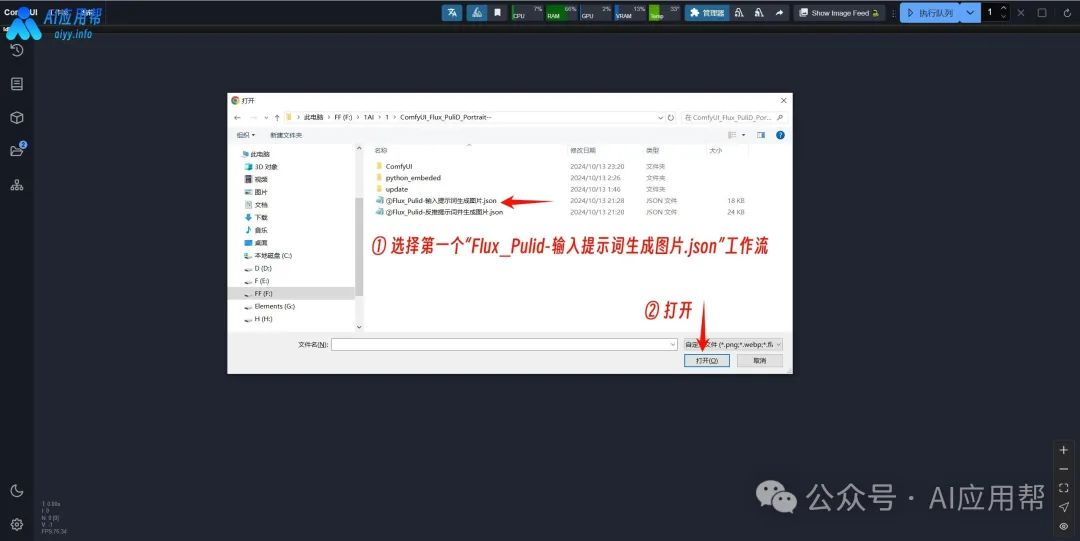
Task: Open the node library list icon
Action: tap(17, 83)
